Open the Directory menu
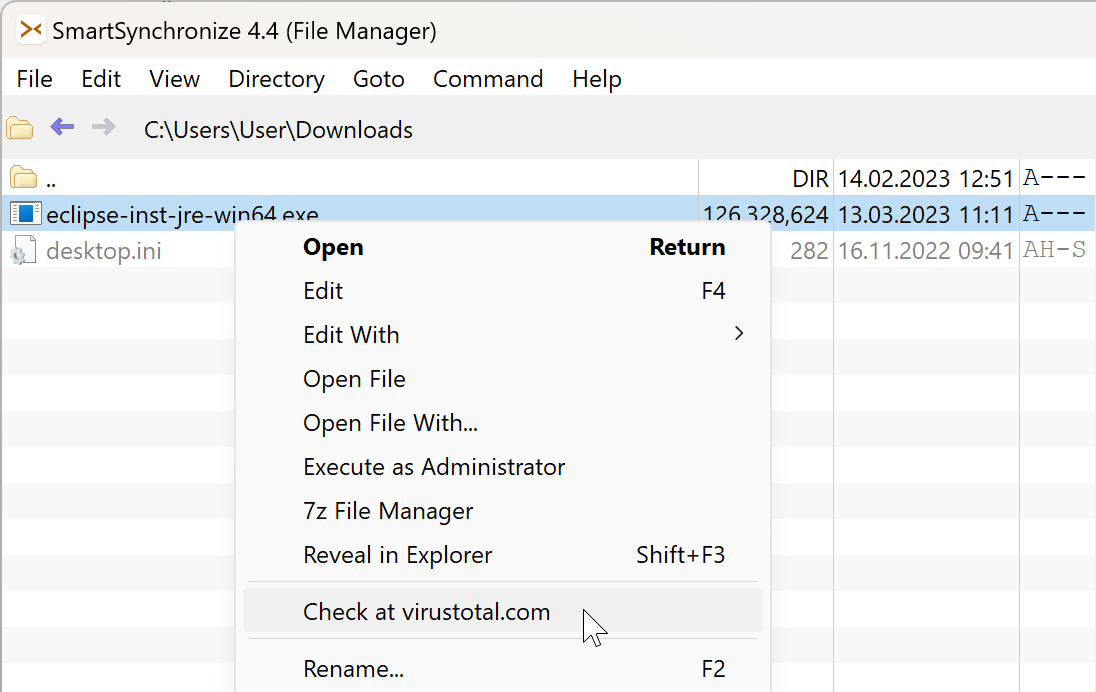This screenshot has width=1096, height=692. pos(276,78)
